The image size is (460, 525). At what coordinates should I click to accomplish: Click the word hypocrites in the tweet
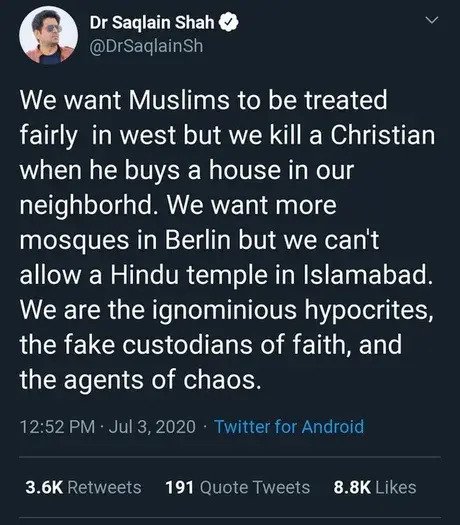pyautogui.click(x=369, y=310)
